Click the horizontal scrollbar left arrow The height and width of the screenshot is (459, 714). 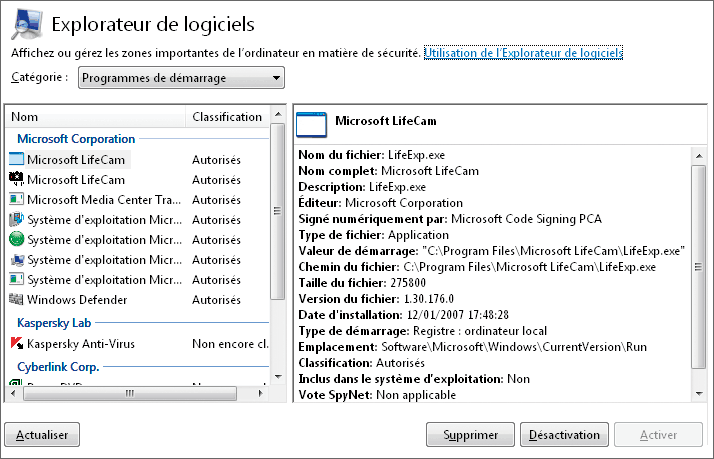coord(13,393)
